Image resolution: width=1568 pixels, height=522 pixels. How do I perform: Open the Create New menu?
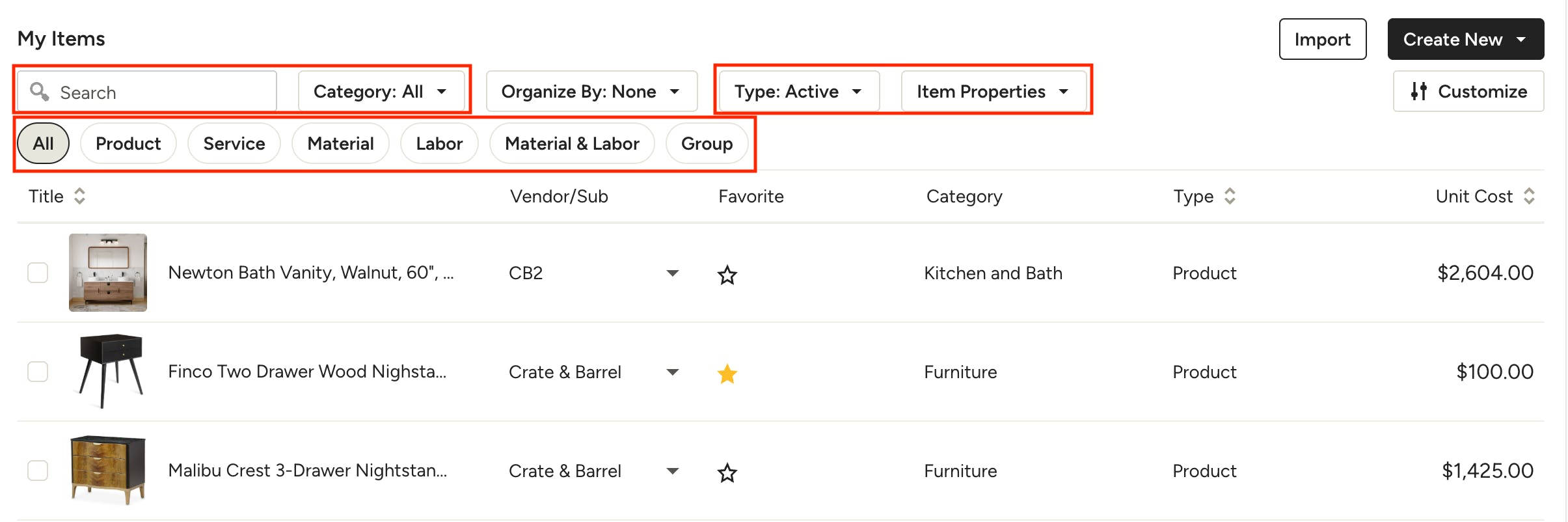pyautogui.click(x=1465, y=39)
